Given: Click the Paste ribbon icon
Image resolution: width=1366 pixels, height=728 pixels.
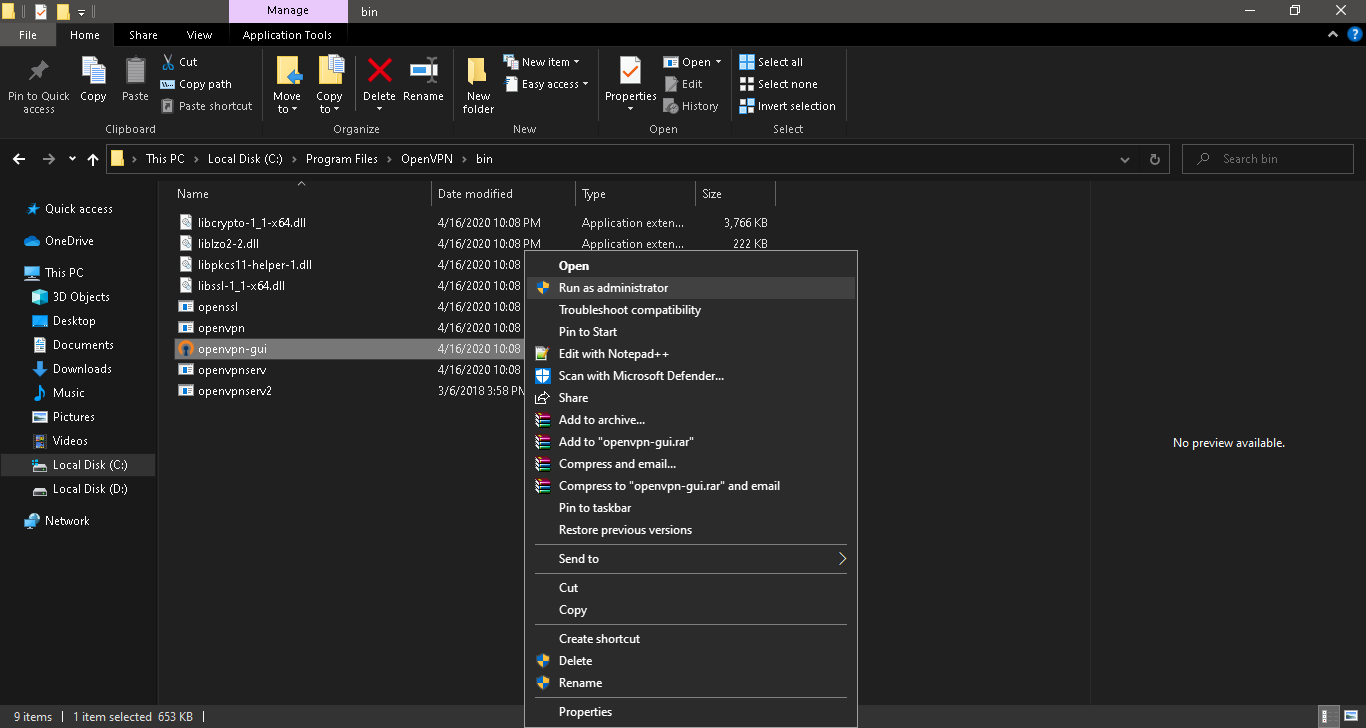Looking at the screenshot, I should (x=135, y=72).
